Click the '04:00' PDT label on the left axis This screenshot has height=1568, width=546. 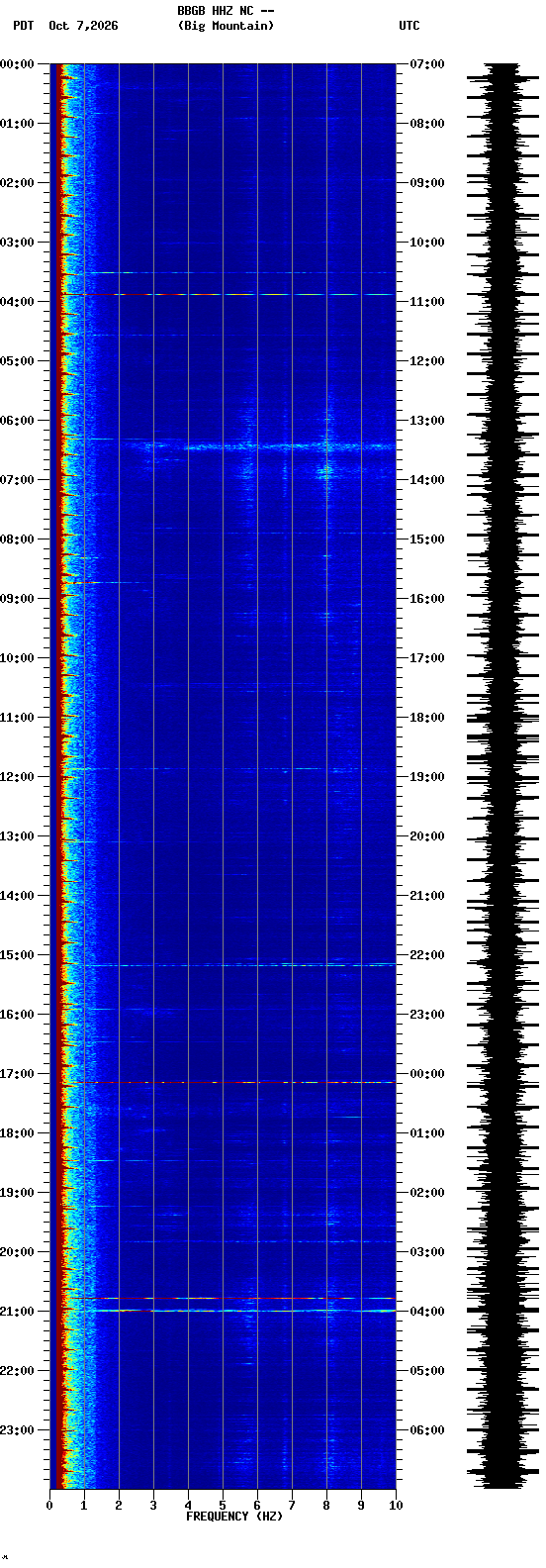pyautogui.click(x=17, y=302)
